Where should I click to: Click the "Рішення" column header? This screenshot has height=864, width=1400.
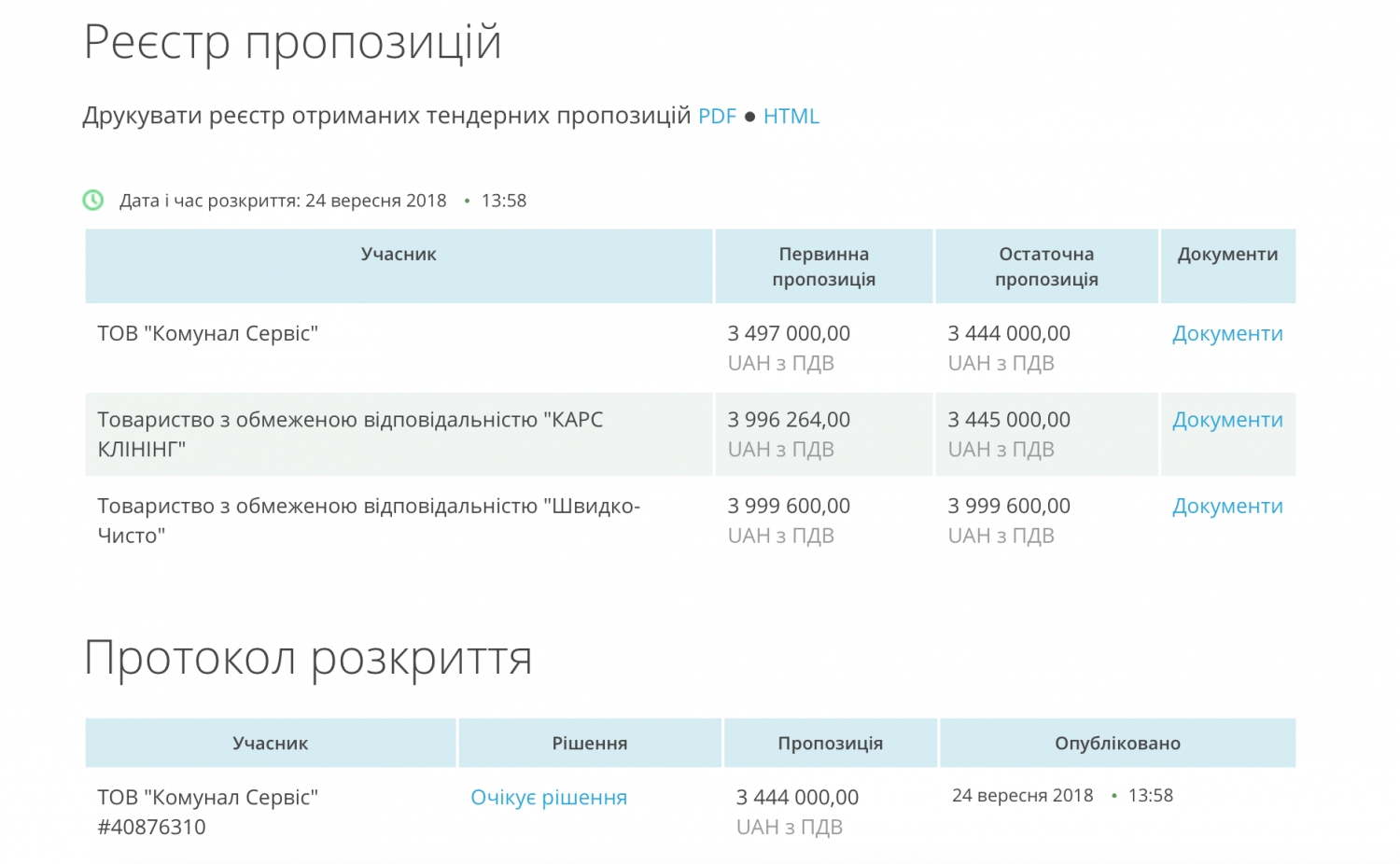589,744
